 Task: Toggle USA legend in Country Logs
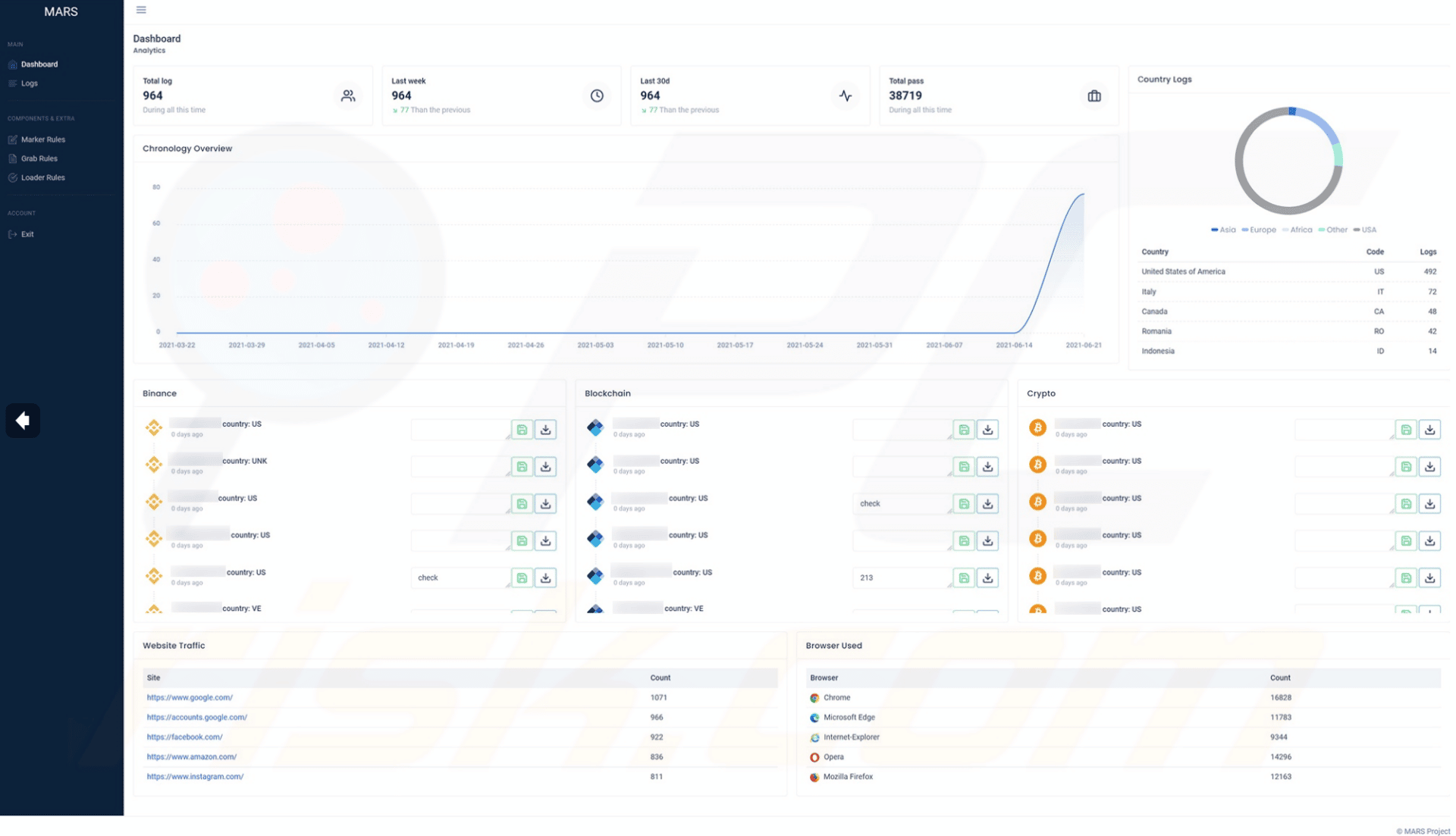click(1364, 230)
